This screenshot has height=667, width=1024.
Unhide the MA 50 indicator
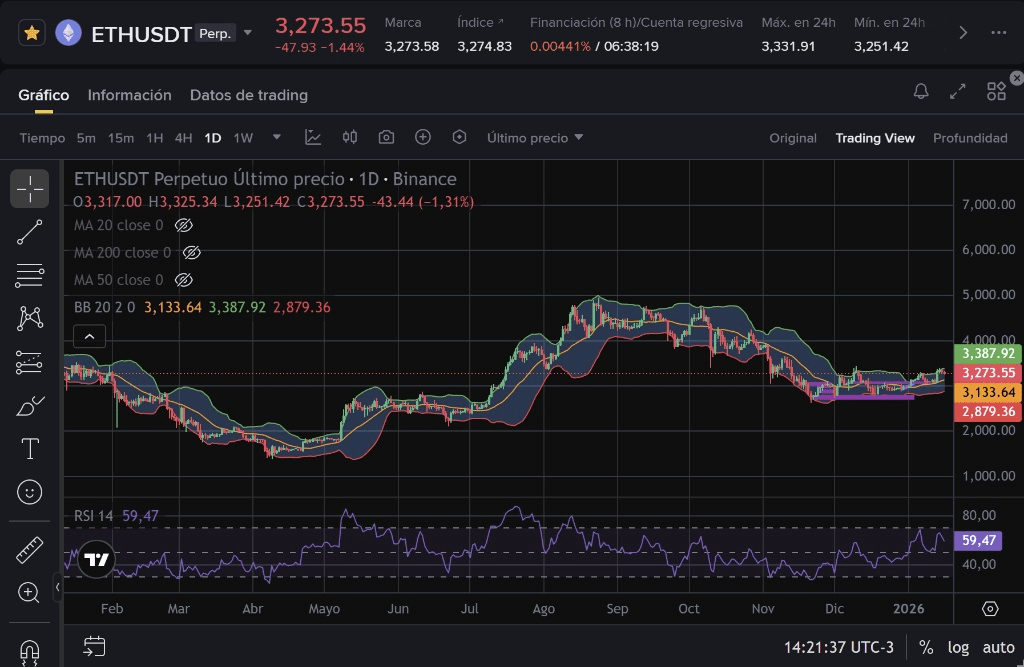pos(184,280)
